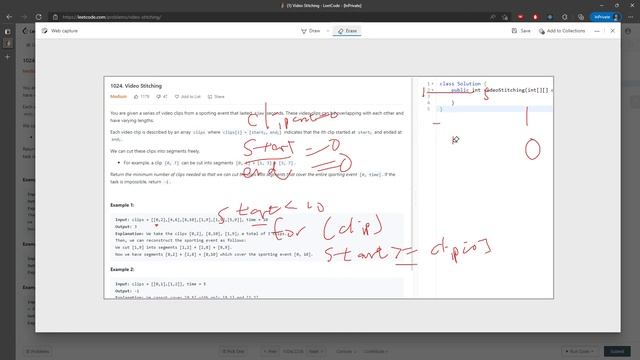
Task: Open the browser extensions icon
Action: (x=565, y=17)
